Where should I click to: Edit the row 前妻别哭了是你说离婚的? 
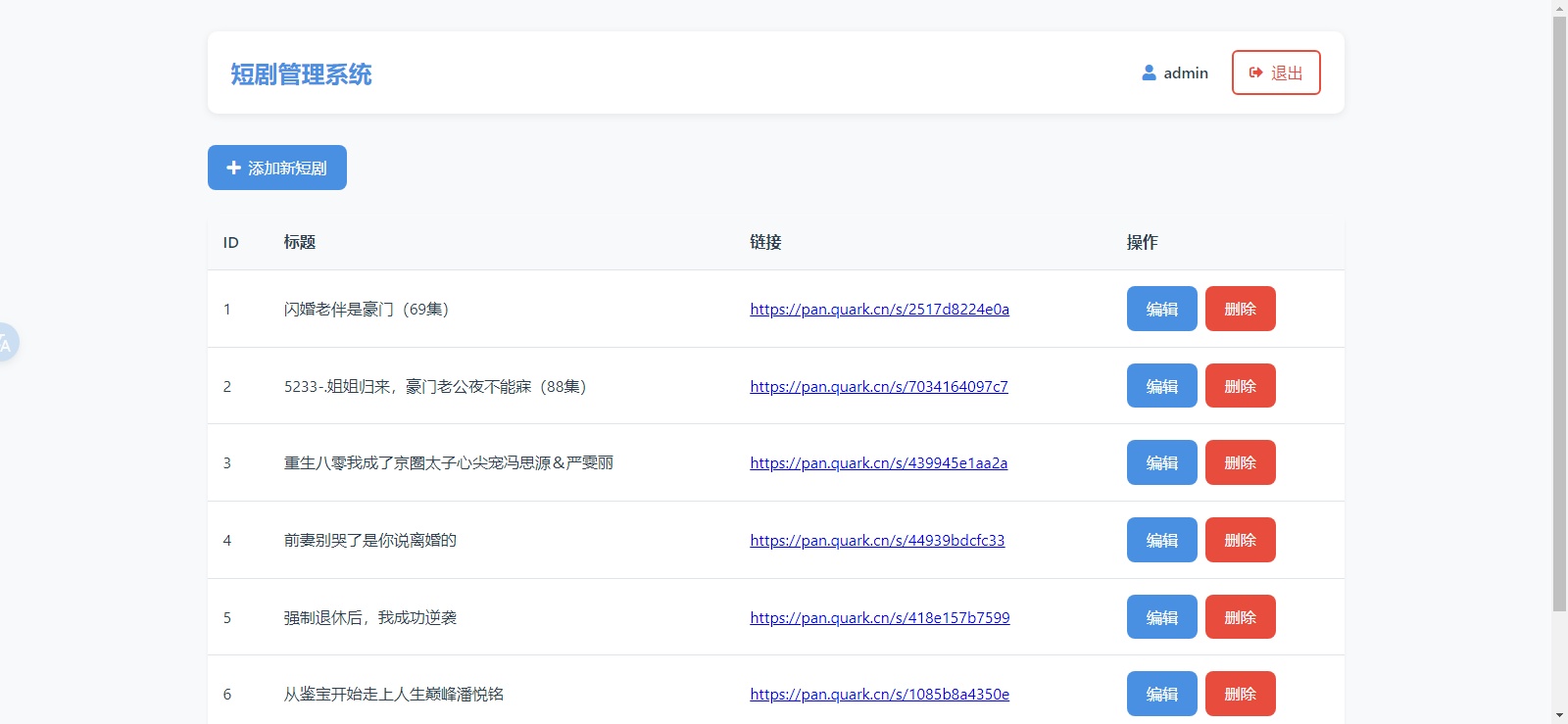pos(1162,540)
